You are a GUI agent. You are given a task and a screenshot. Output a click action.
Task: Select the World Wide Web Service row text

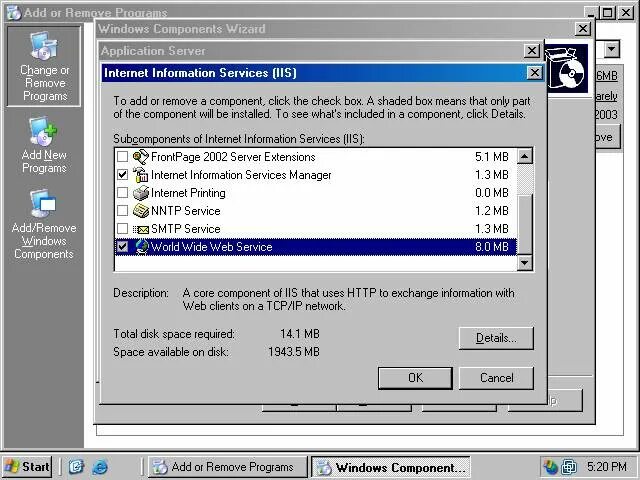(211, 247)
